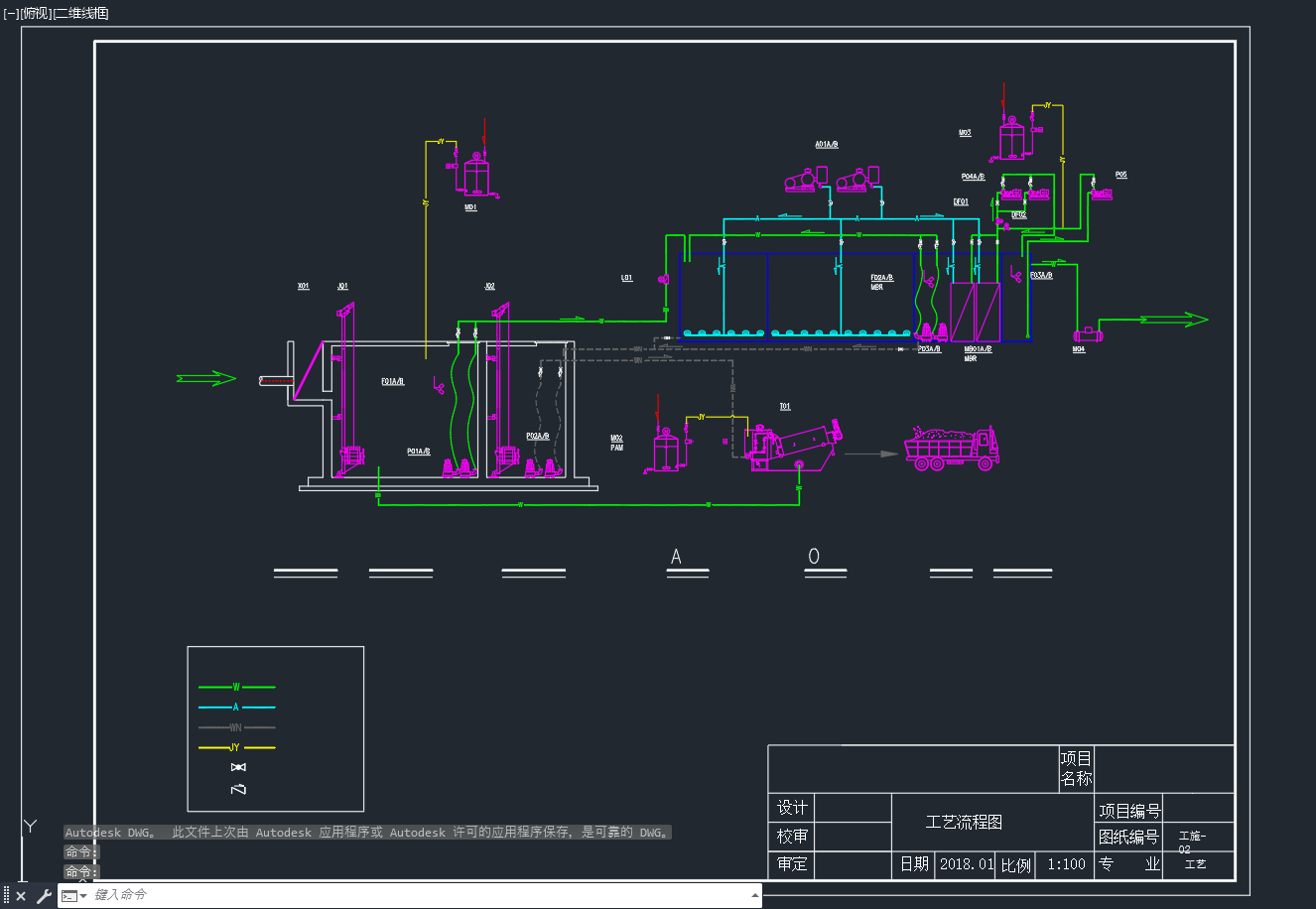Click the 'F03A/B' label
The image size is (1316, 909).
pos(1041,275)
